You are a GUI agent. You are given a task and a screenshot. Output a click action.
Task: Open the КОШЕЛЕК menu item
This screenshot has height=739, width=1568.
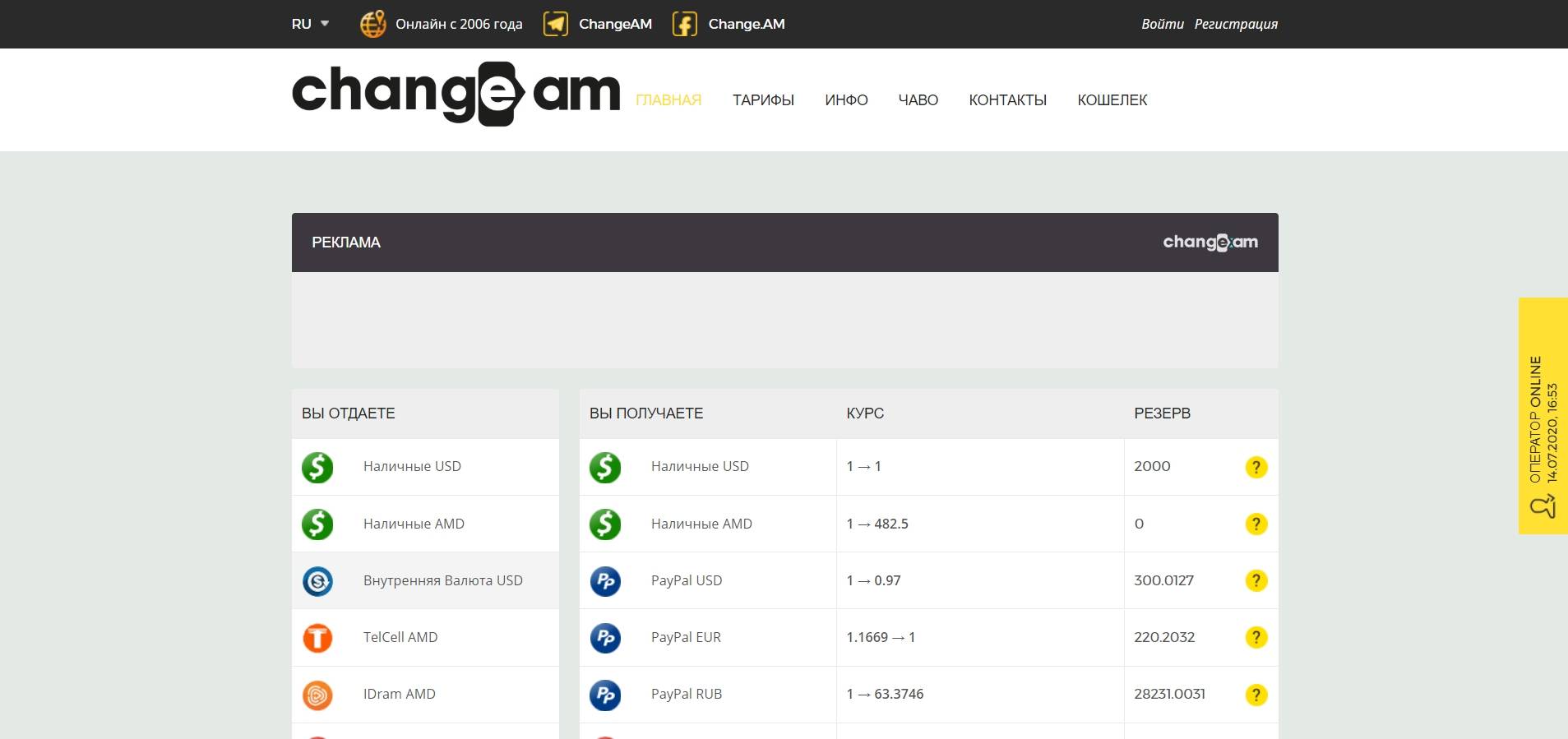pyautogui.click(x=1112, y=99)
